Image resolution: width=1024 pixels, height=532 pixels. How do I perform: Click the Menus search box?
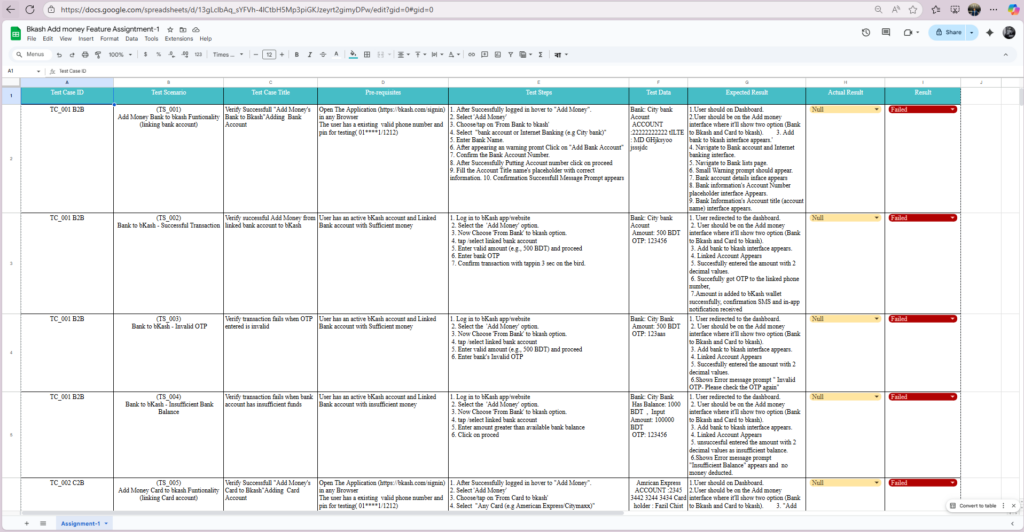tap(31, 55)
